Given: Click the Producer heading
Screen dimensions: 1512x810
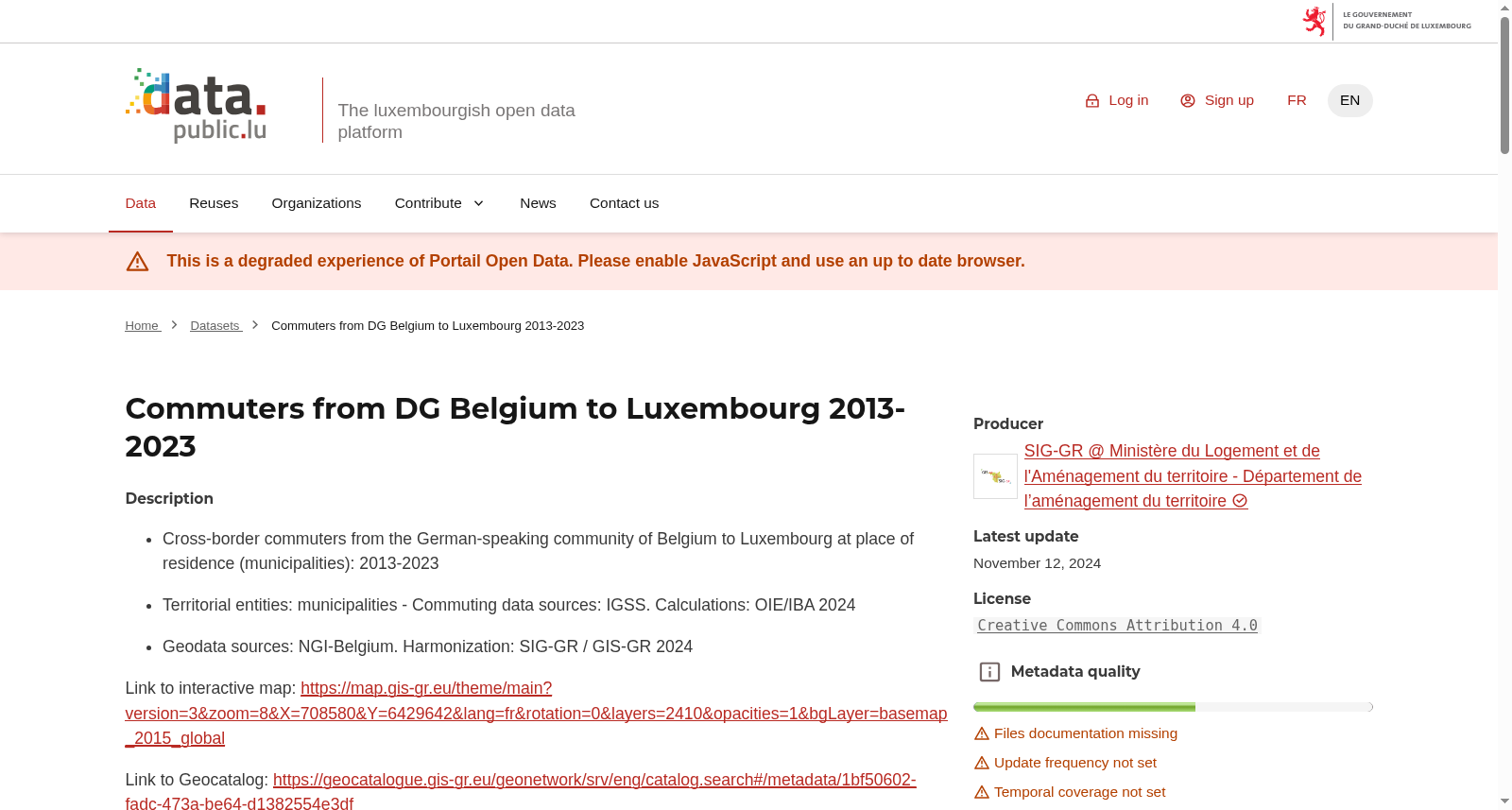Looking at the screenshot, I should pos(1008,424).
